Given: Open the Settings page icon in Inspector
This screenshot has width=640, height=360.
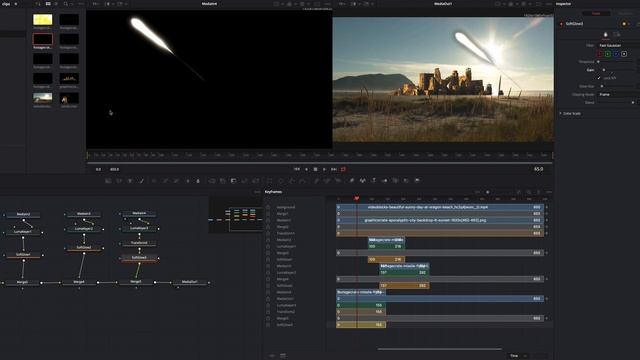Looking at the screenshot, I should 617,34.
